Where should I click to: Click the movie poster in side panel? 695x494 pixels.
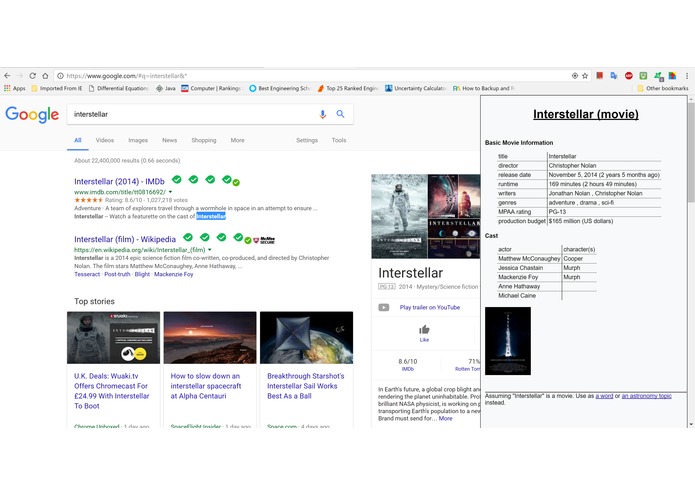pyautogui.click(x=508, y=341)
